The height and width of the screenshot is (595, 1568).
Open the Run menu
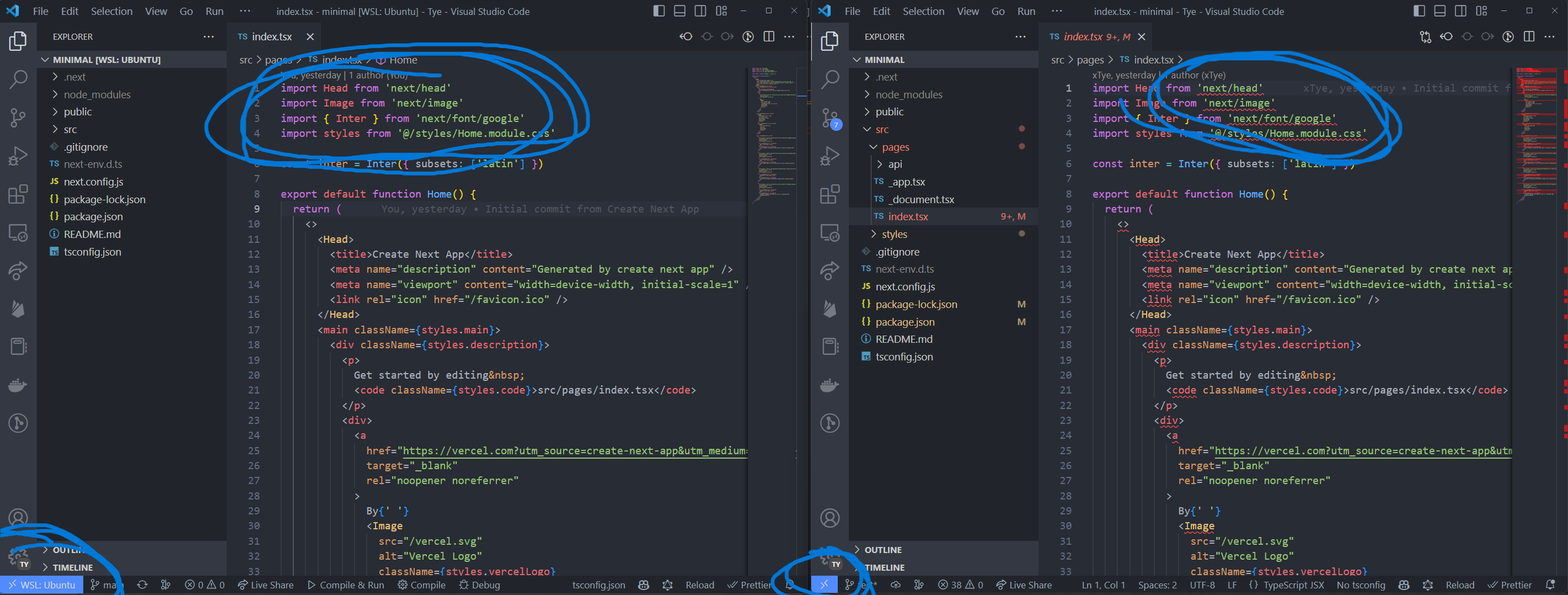click(214, 11)
